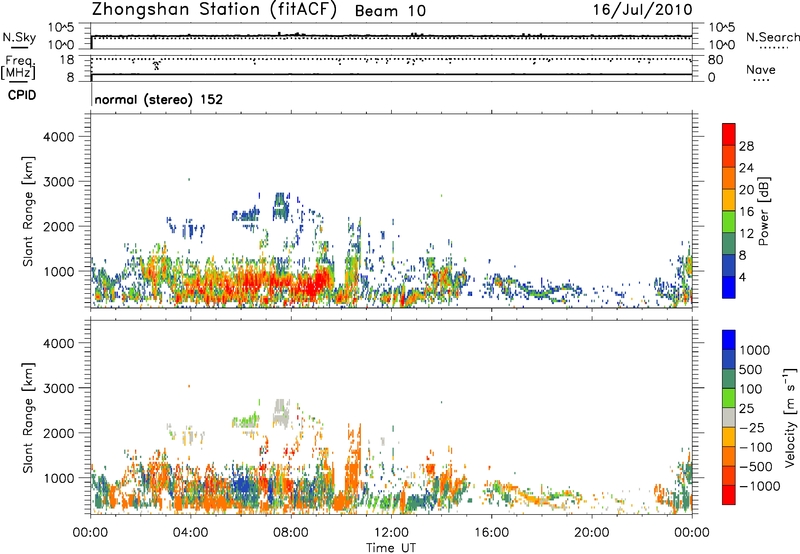Click the '08:00' time tick label

pos(291,533)
